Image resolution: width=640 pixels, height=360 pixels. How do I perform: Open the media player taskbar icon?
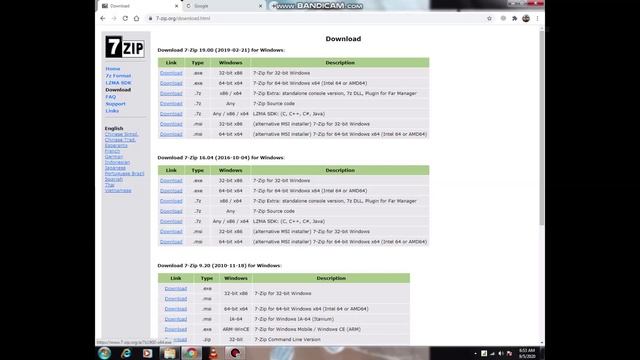[x=147, y=353]
